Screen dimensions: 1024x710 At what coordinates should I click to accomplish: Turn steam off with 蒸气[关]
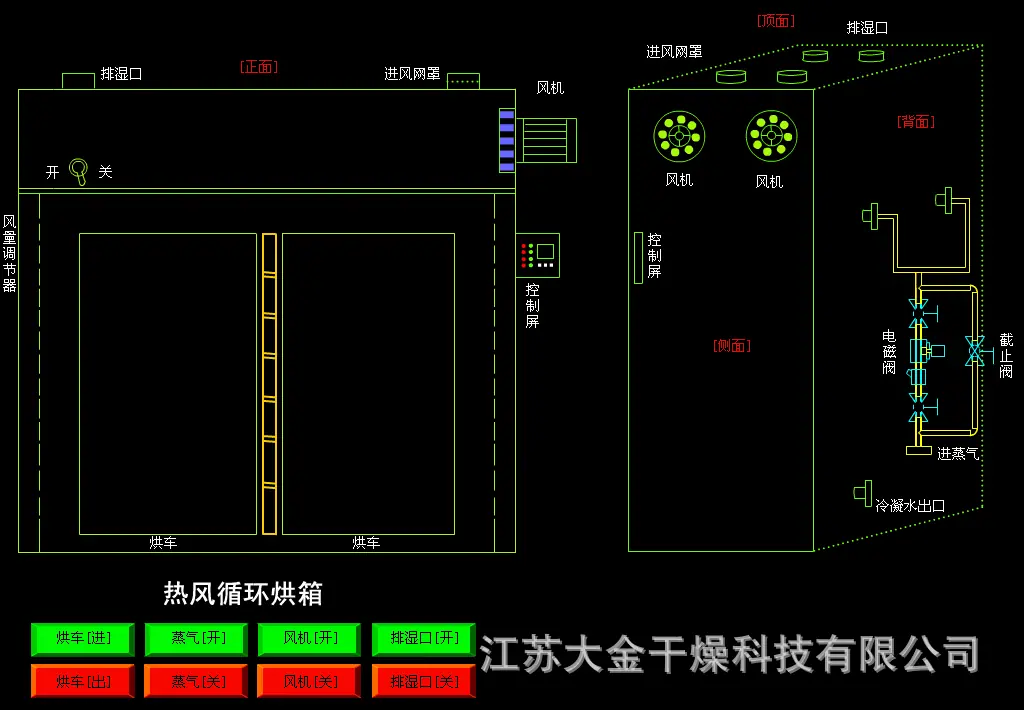point(197,681)
